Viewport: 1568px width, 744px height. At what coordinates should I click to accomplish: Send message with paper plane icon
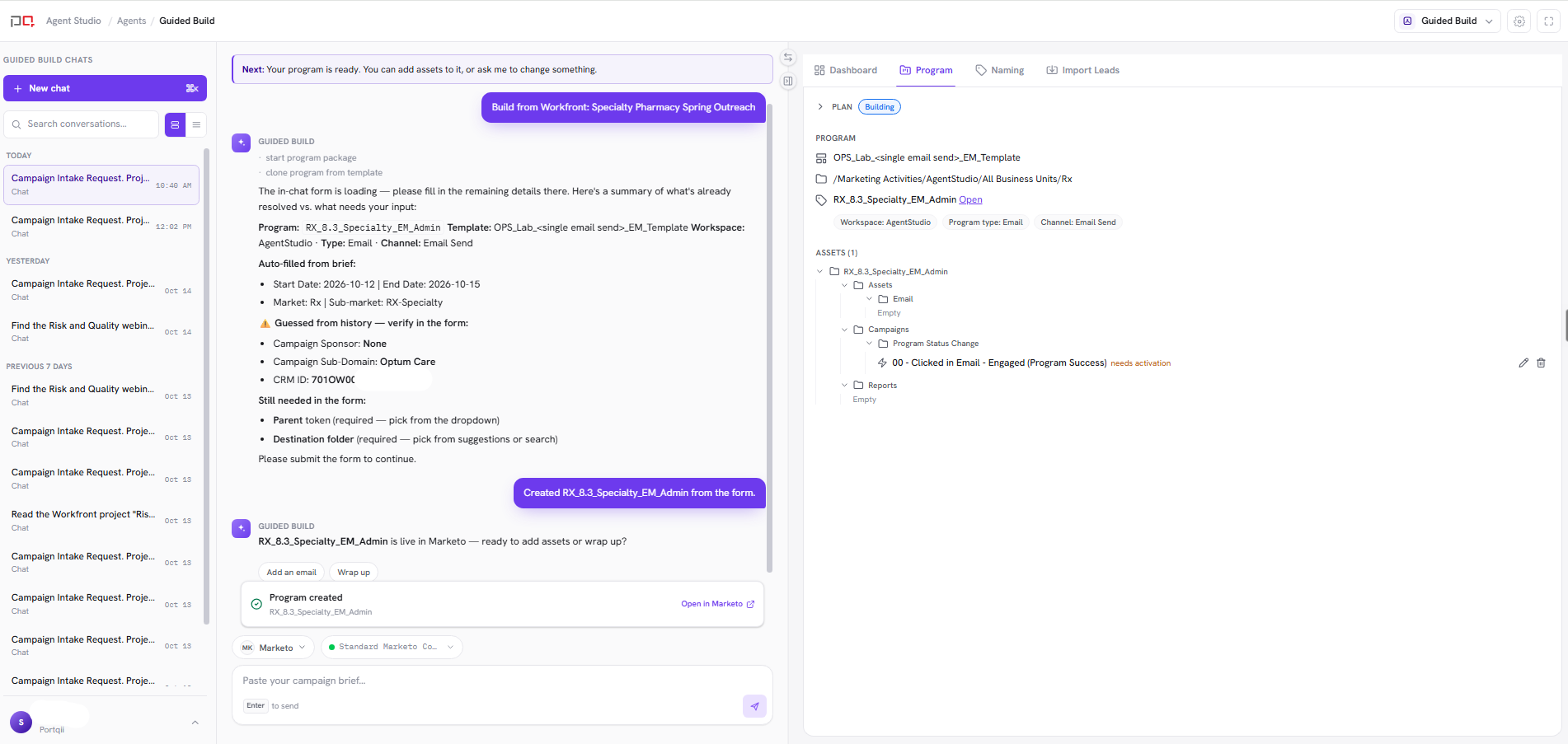pos(754,706)
